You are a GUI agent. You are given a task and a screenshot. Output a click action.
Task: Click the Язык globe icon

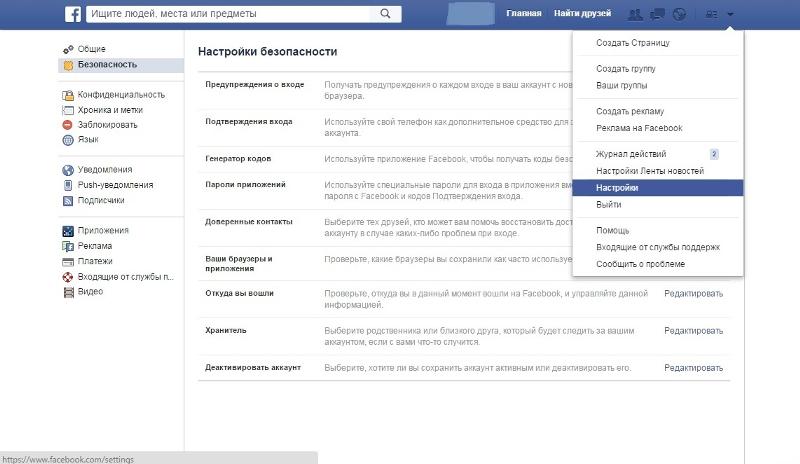[x=68, y=140]
